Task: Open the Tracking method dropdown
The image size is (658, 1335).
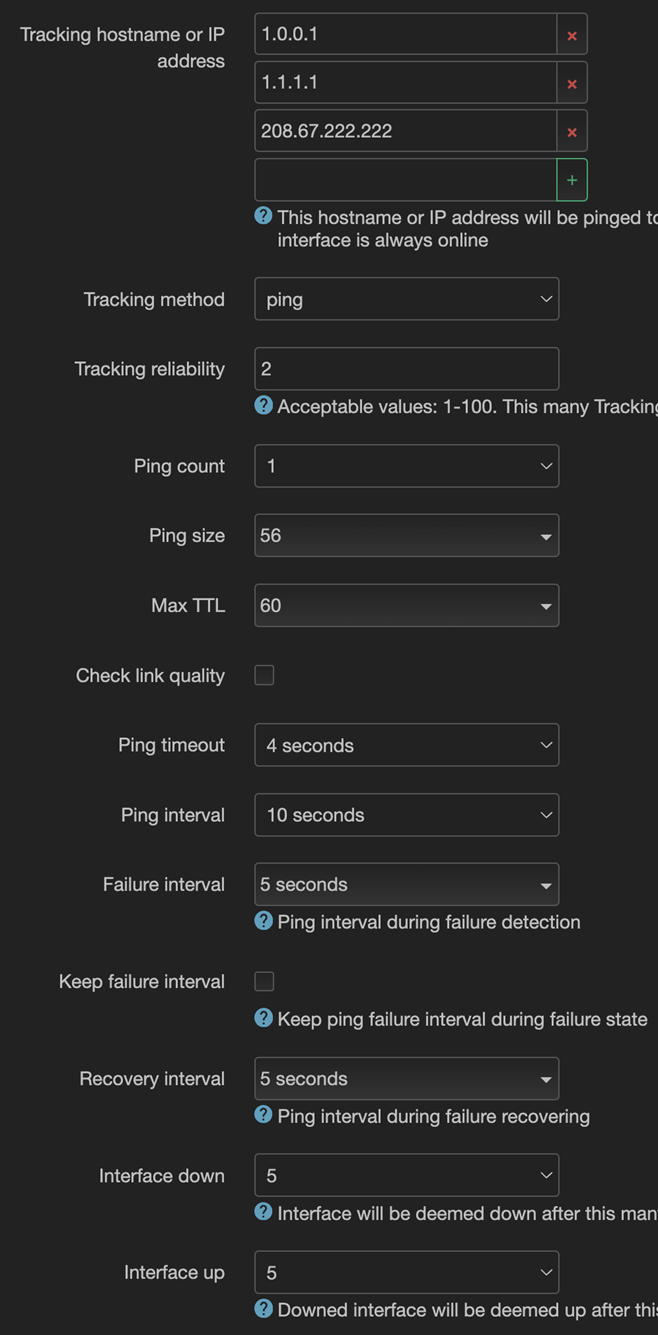Action: coord(406,299)
